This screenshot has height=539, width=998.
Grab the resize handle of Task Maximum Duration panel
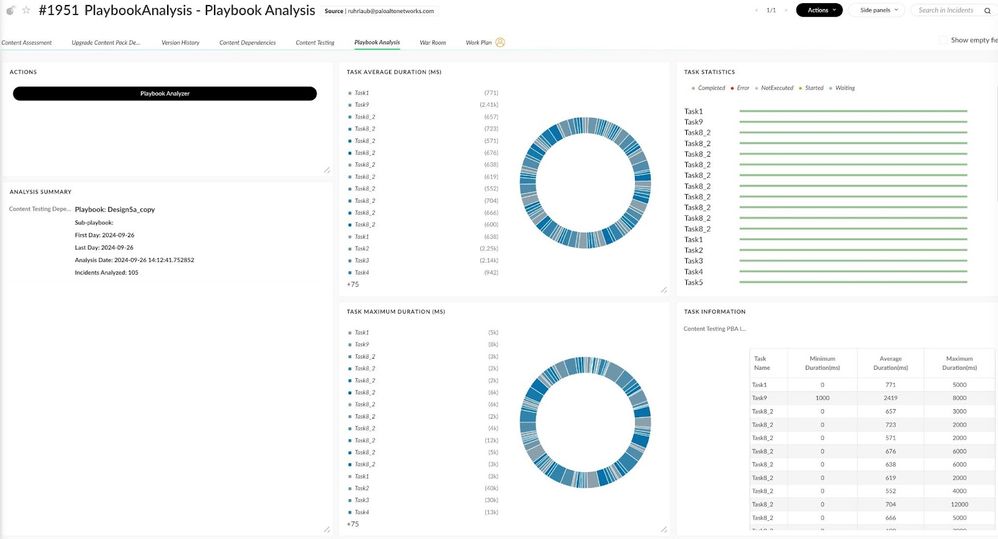pos(664,529)
